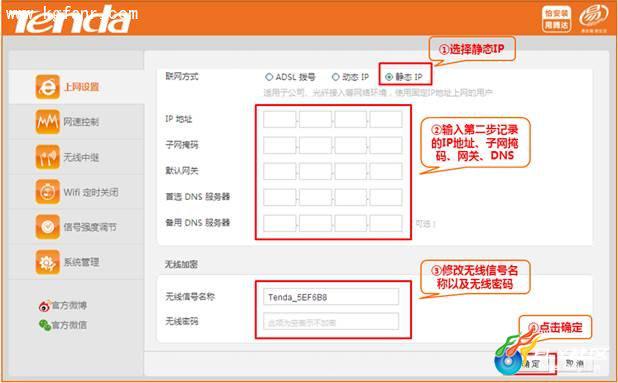Open the 网速控制 speed control icon
618x383 pixels.
click(47, 122)
